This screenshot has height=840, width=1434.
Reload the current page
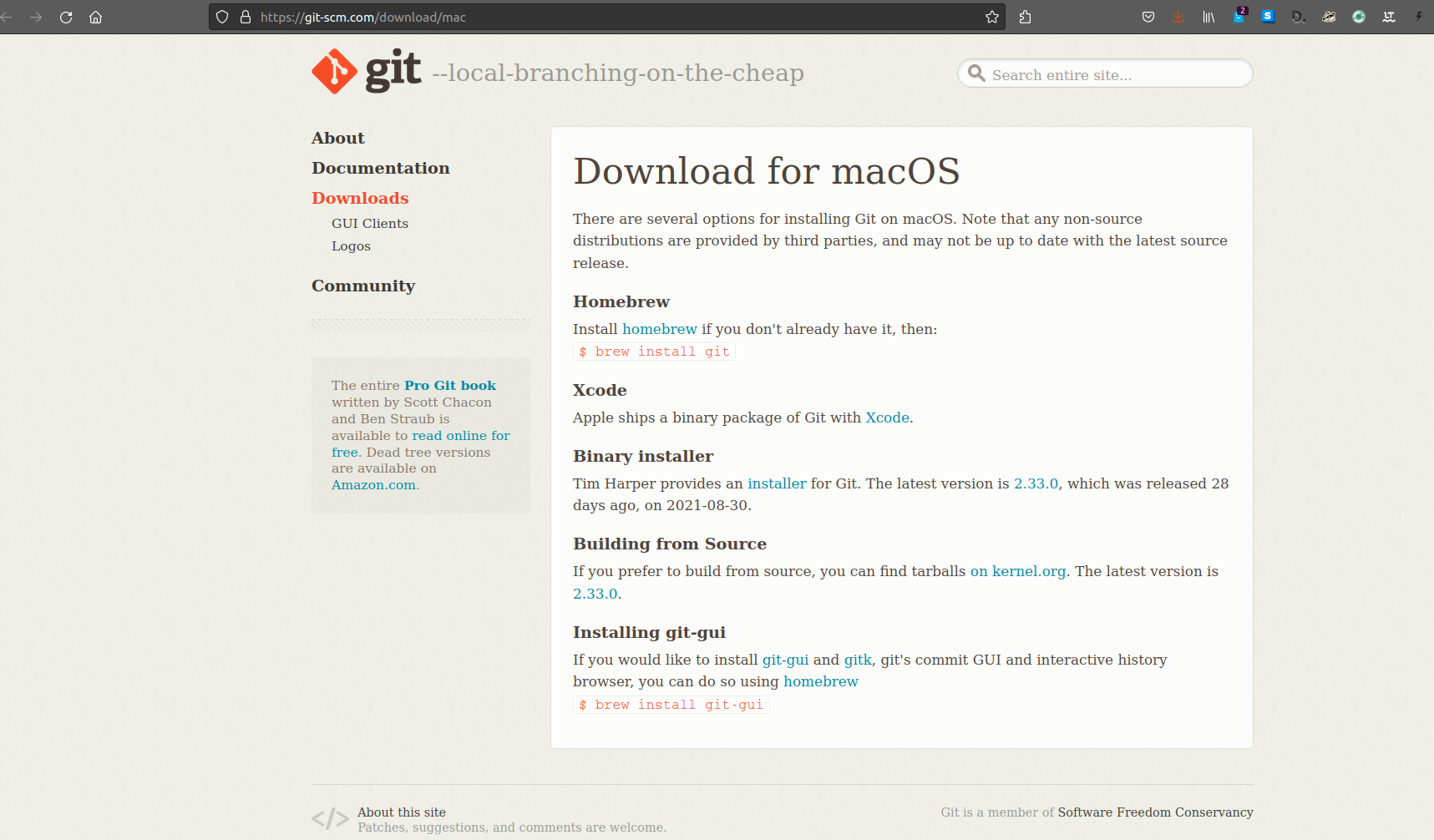click(x=66, y=17)
